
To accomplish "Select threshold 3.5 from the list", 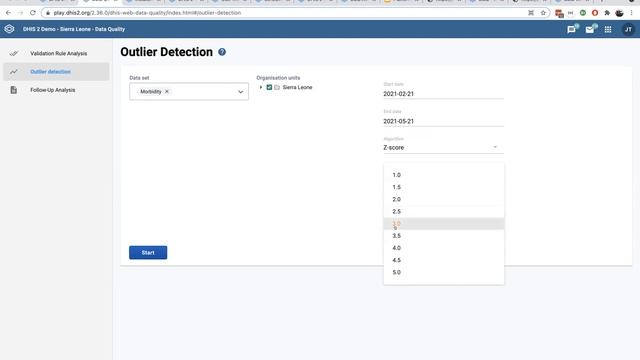I will 444,236.
